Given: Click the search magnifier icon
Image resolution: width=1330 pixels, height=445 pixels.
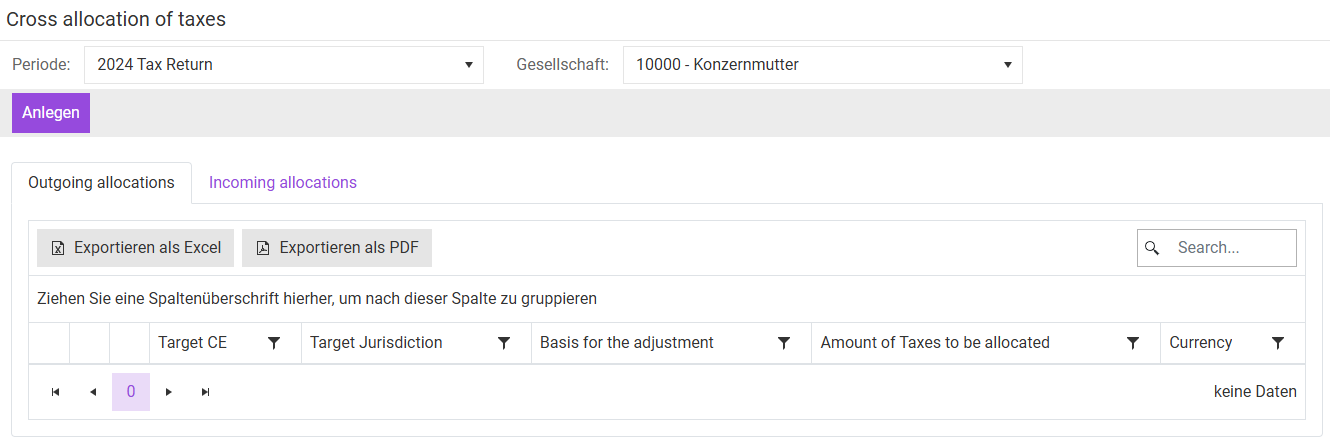Looking at the screenshot, I should 1152,248.
